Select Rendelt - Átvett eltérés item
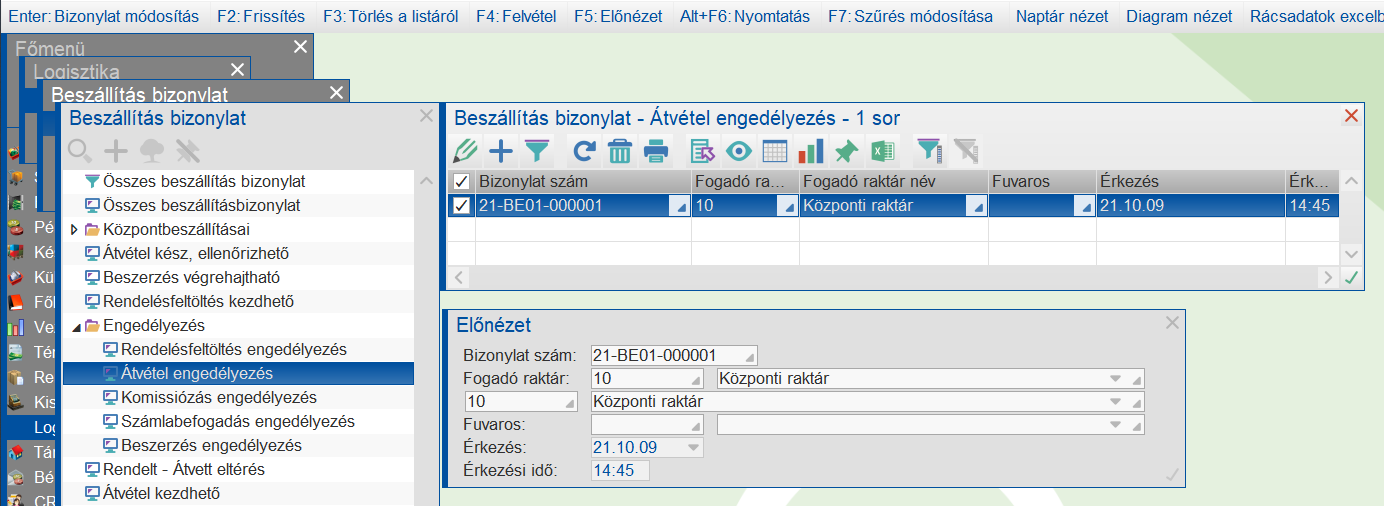 pyautogui.click(x=184, y=469)
